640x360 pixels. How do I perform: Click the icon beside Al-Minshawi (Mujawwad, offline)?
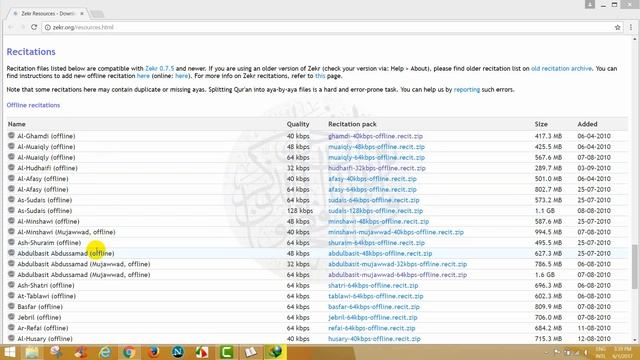(x=11, y=231)
